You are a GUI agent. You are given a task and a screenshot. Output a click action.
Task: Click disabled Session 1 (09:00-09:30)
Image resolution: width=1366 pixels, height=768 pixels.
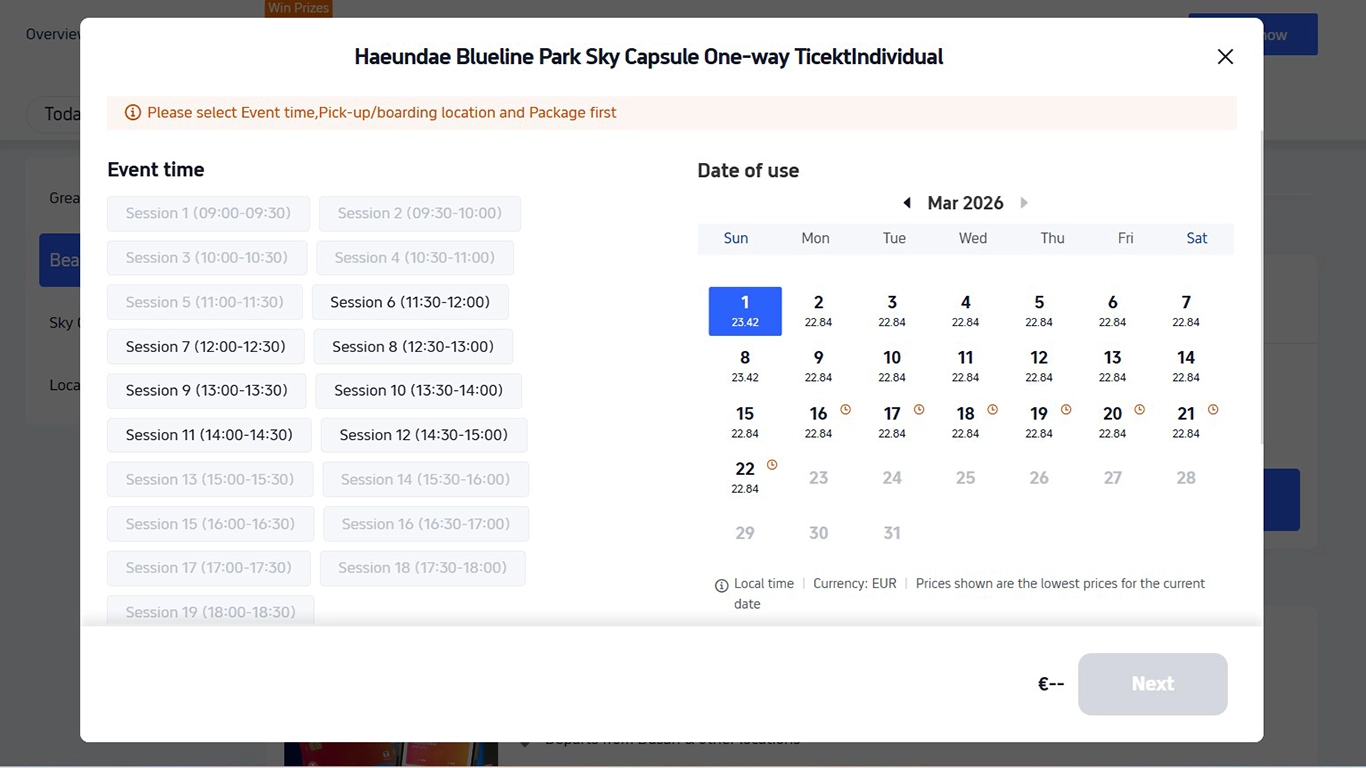pyautogui.click(x=208, y=214)
